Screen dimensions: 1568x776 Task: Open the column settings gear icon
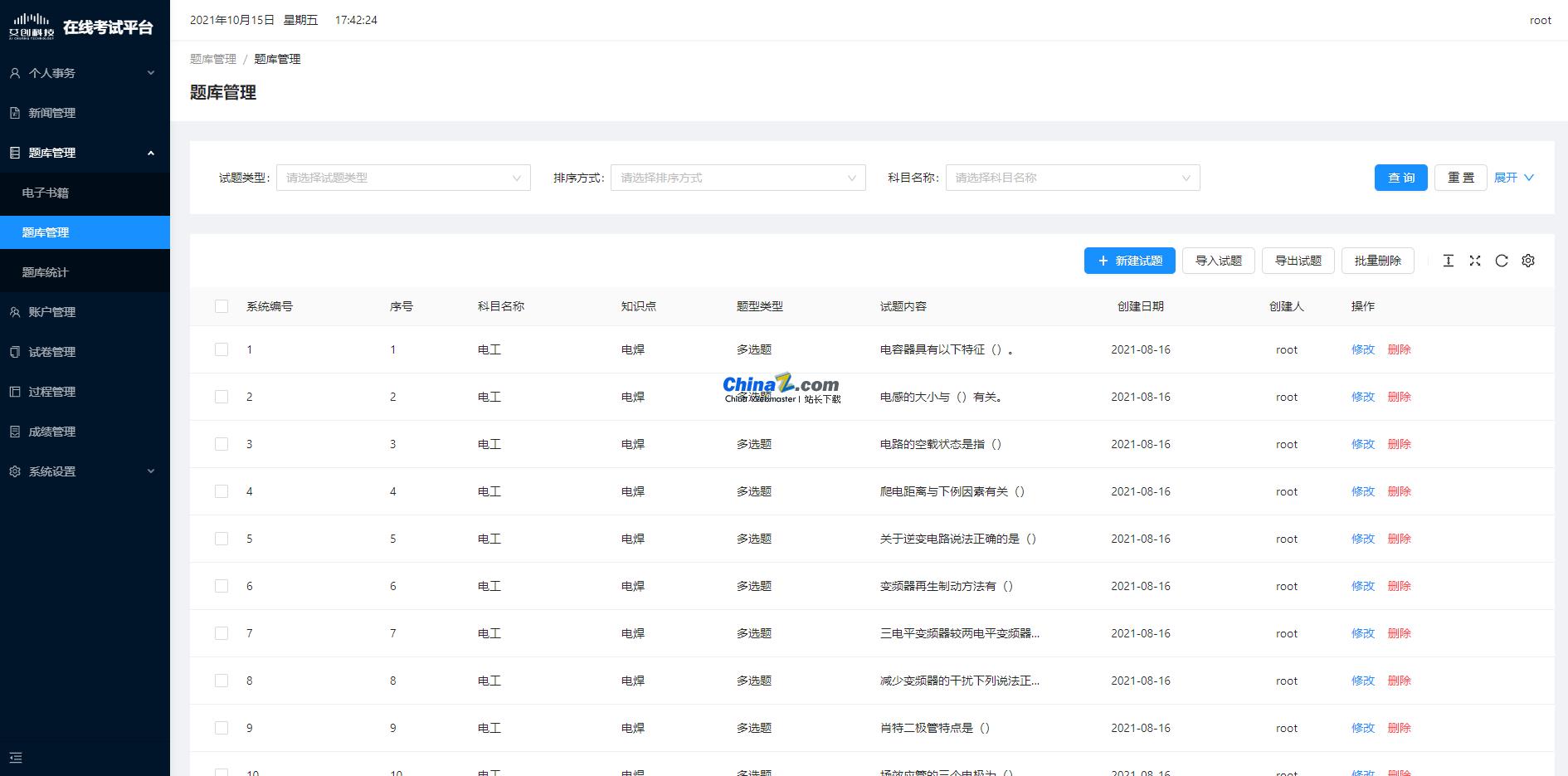pos(1527,261)
